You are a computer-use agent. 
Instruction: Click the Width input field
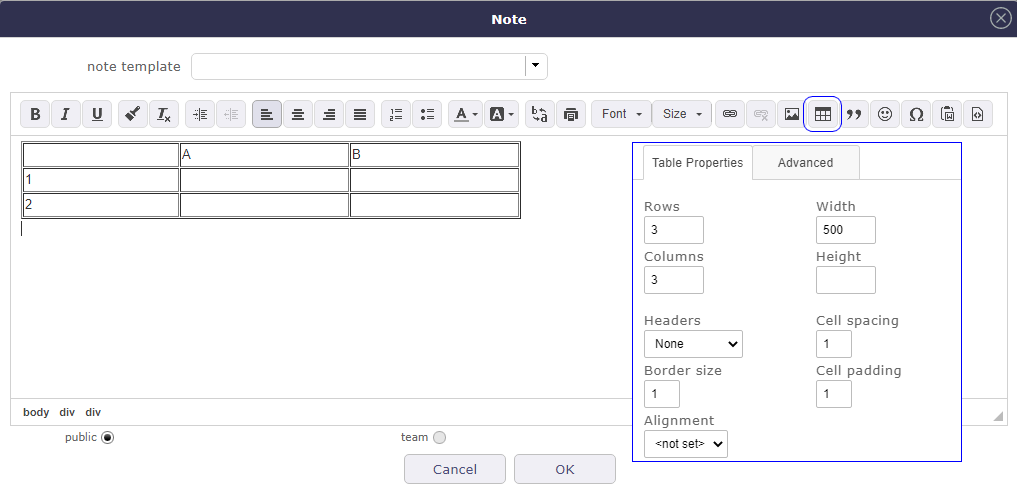pos(845,230)
